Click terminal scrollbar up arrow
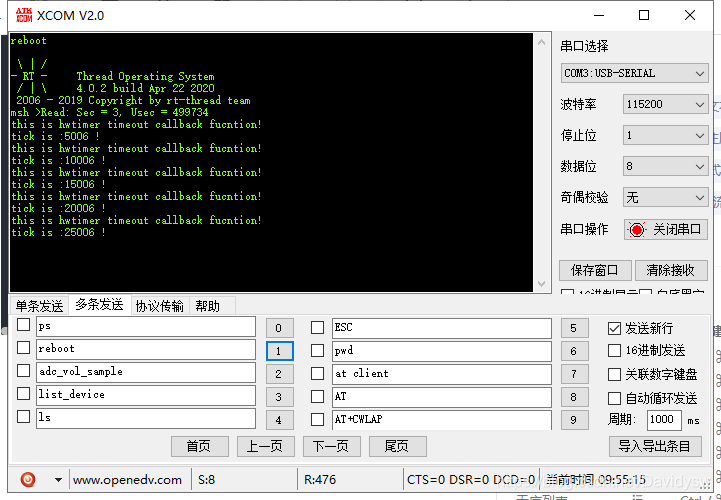The height and width of the screenshot is (500, 721). (x=542, y=42)
